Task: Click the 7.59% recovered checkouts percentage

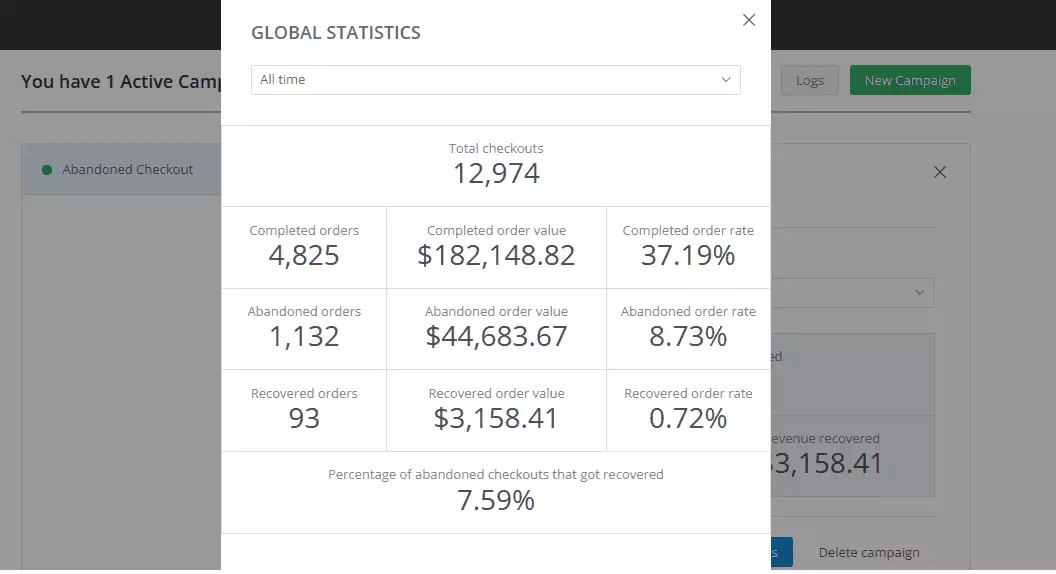Action: 496,500
